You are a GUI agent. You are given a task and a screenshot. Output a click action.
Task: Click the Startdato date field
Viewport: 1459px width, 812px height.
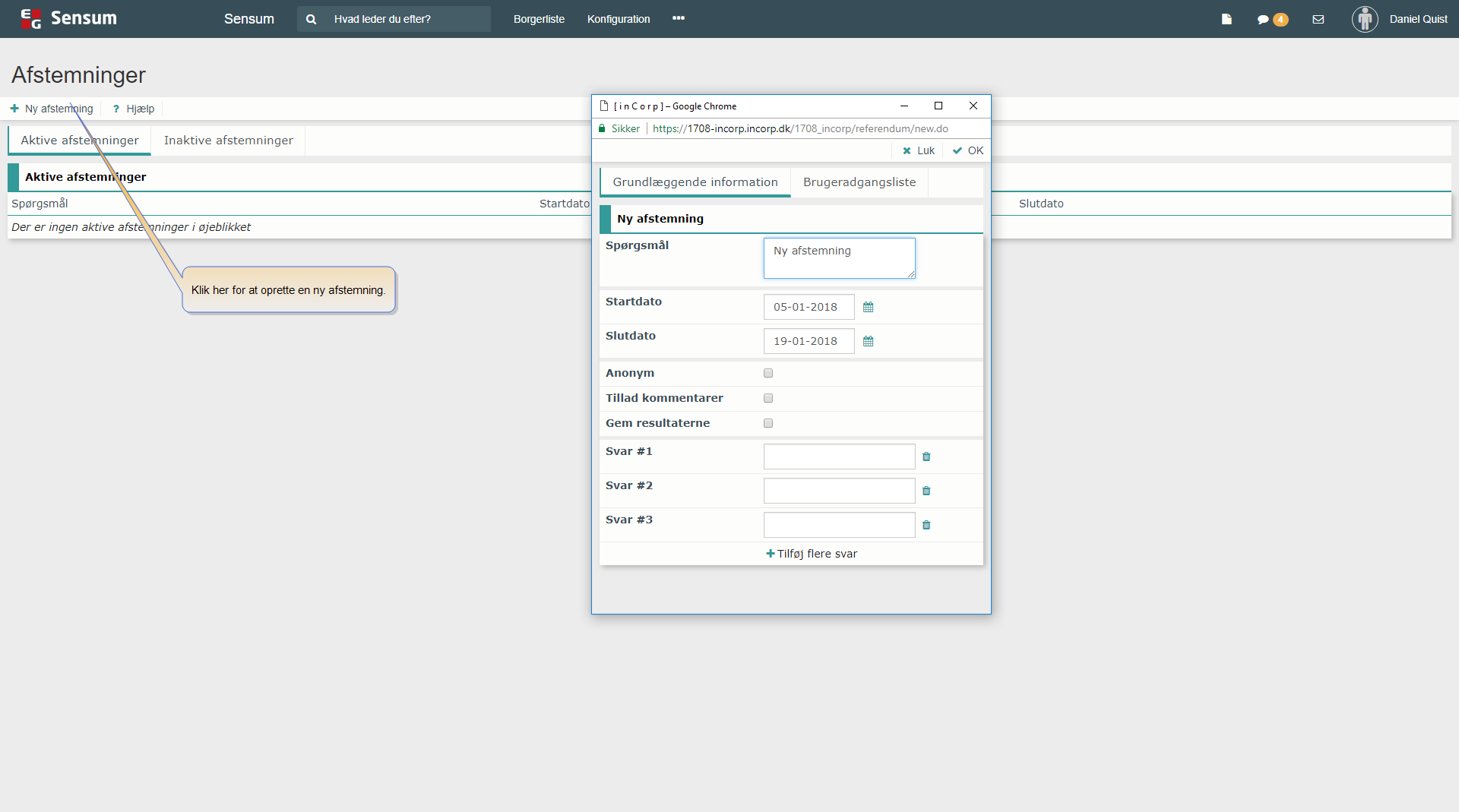point(809,307)
